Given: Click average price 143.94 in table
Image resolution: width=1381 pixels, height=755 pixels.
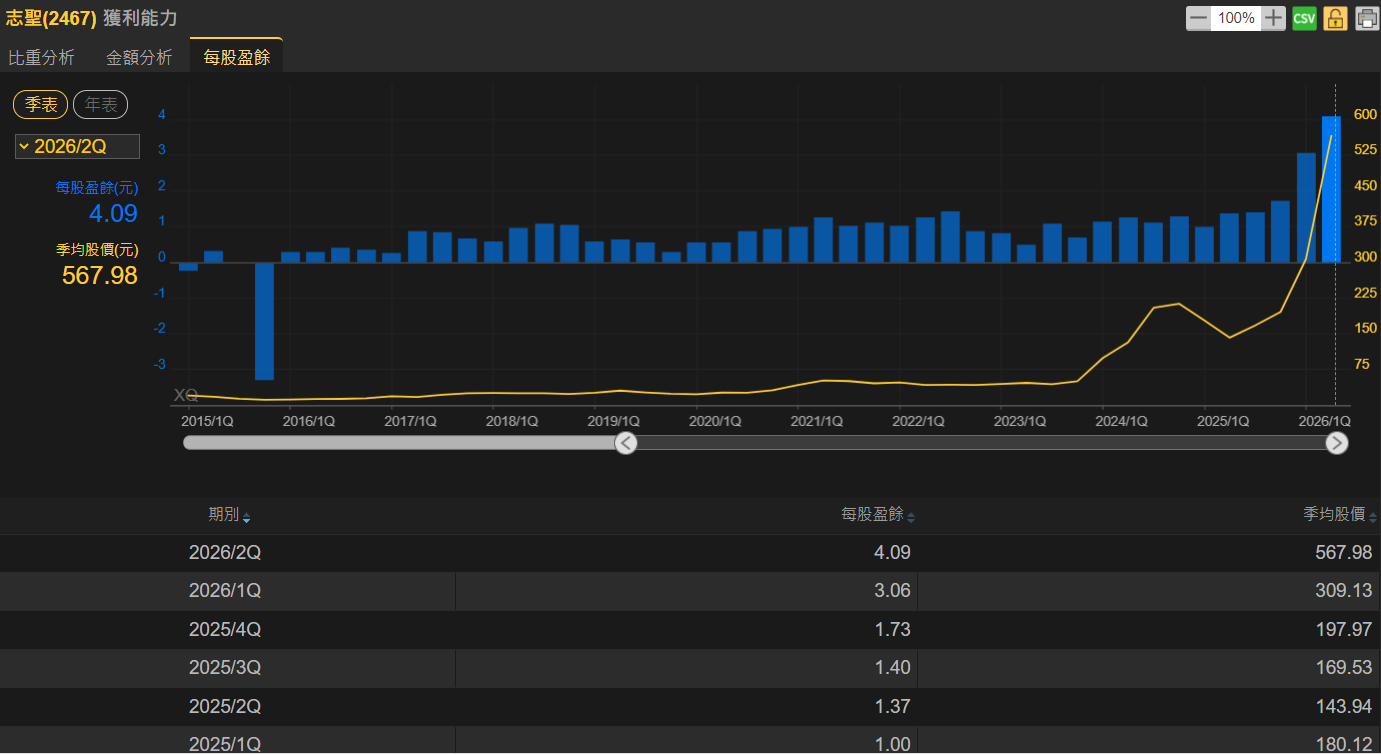Looking at the screenshot, I should [1344, 706].
